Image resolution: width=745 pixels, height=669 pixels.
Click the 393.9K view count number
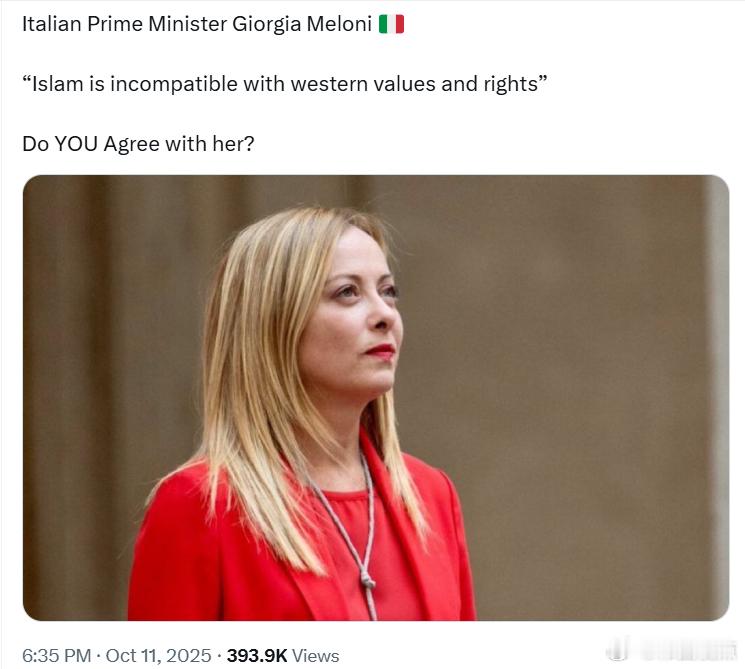[257, 656]
